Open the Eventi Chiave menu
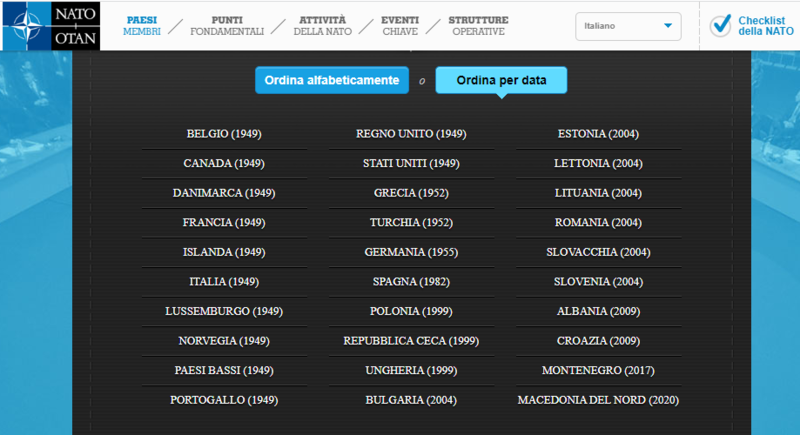Image resolution: width=800 pixels, height=435 pixels. pyautogui.click(x=400, y=25)
